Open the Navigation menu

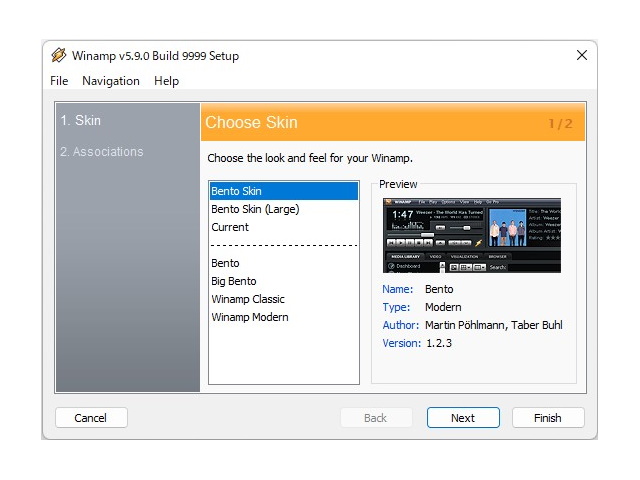pos(111,81)
